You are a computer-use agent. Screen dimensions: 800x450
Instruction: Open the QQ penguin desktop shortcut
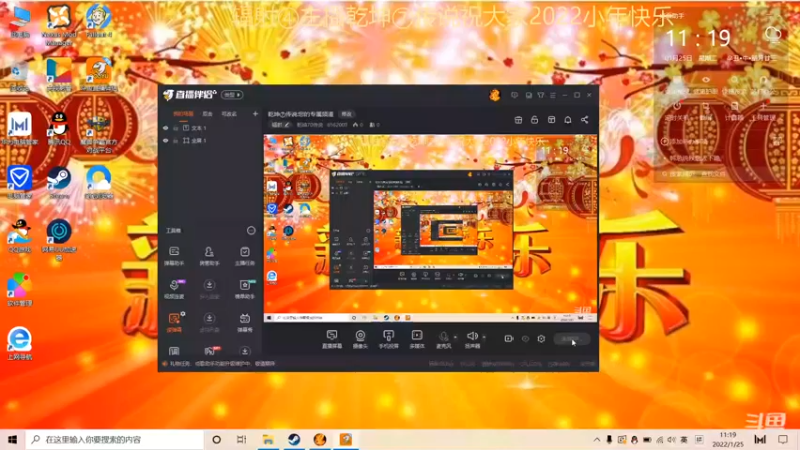[59, 129]
